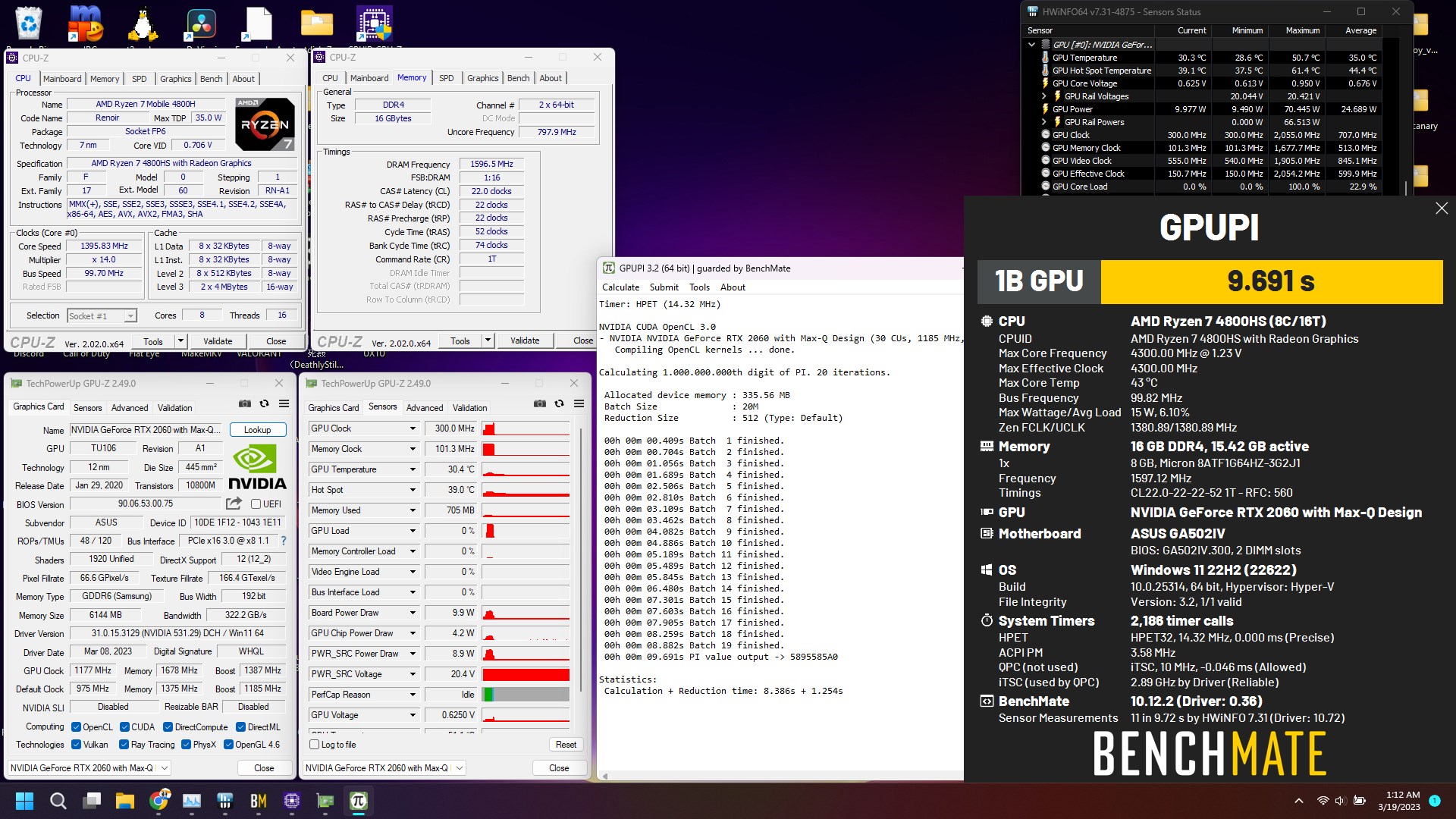Switch to BenchMate (BM) taskbar icon
Screen dimensions: 1456x819
(x=259, y=801)
